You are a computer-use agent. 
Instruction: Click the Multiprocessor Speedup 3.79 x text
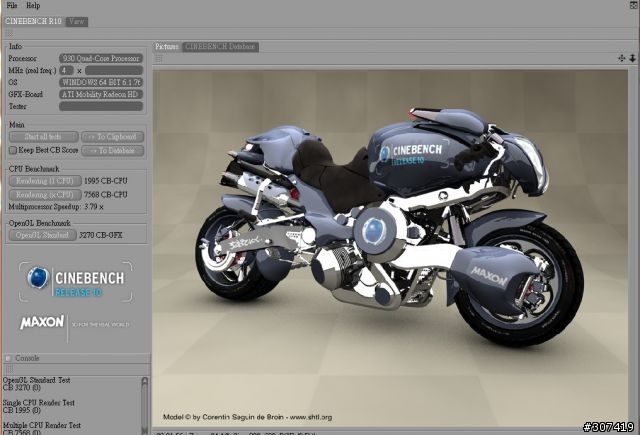click(56, 207)
